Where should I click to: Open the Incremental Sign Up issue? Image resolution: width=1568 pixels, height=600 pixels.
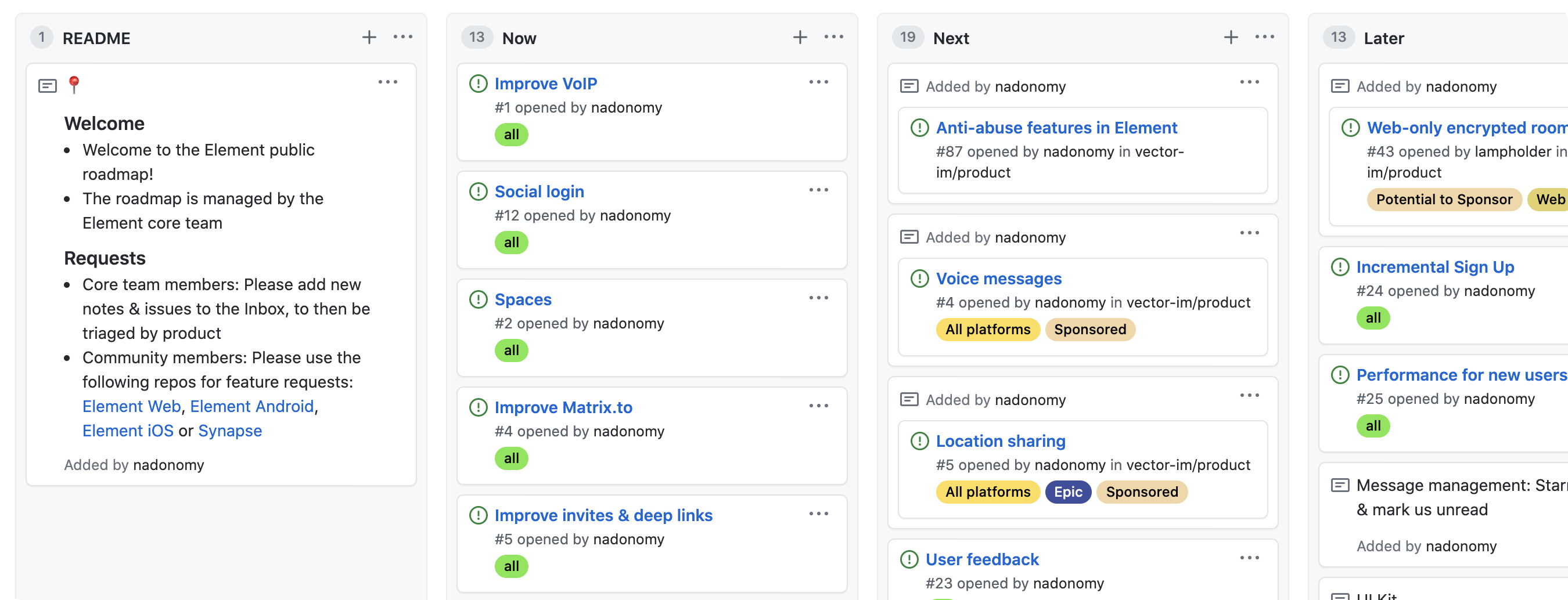click(1434, 267)
